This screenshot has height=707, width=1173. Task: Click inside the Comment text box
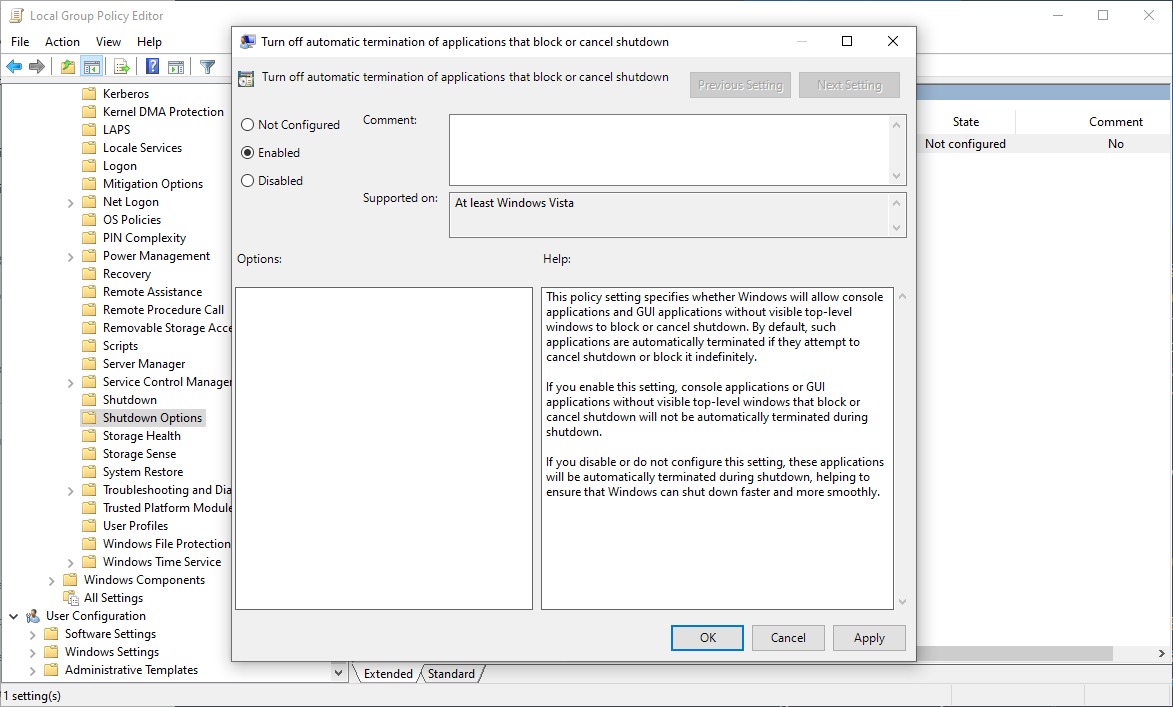click(670, 150)
